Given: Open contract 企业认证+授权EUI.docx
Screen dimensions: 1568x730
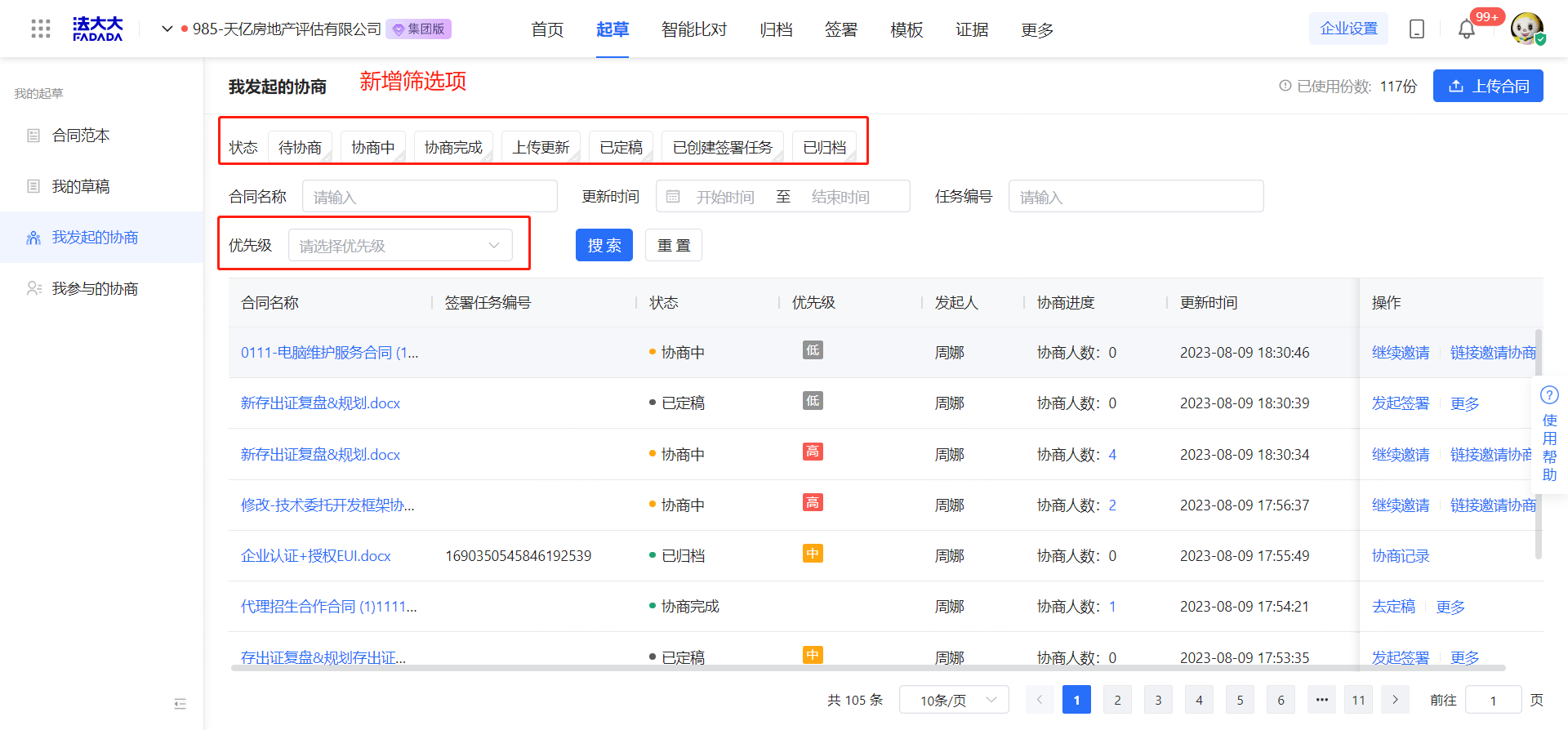Looking at the screenshot, I should [x=316, y=556].
